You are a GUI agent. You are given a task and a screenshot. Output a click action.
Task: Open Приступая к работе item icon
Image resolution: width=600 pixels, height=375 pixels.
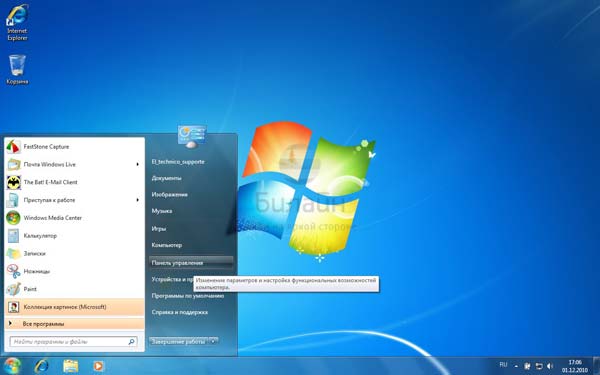pyautogui.click(x=13, y=200)
